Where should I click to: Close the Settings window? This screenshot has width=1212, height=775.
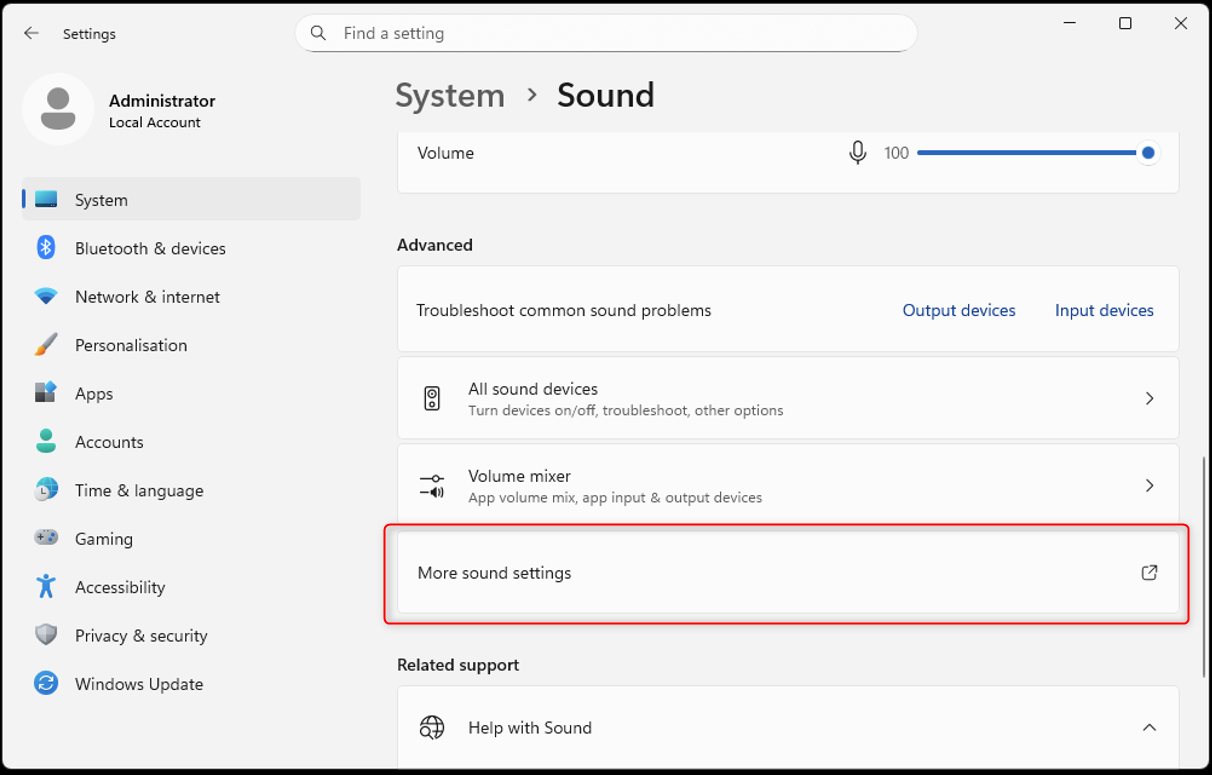[1181, 23]
